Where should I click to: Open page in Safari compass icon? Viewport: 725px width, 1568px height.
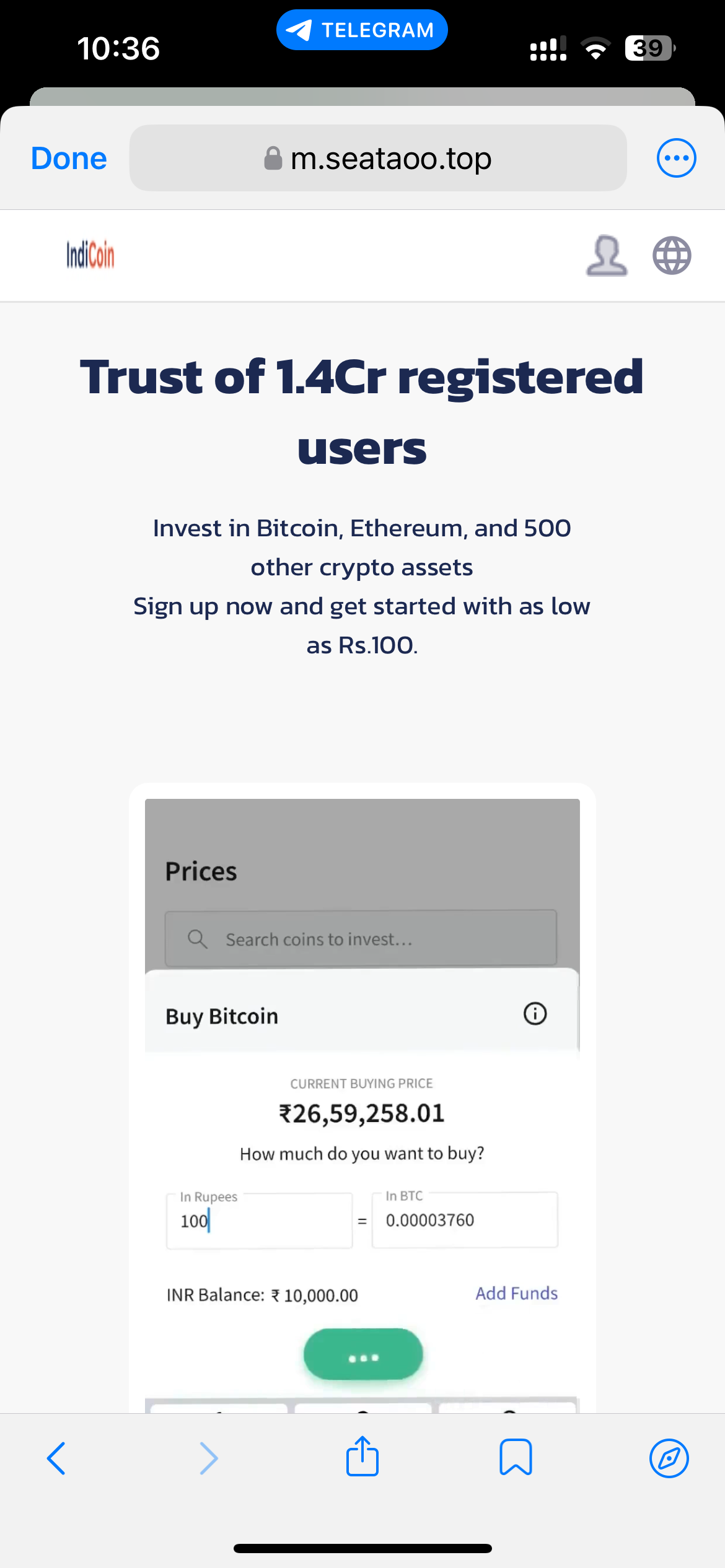669,1458
